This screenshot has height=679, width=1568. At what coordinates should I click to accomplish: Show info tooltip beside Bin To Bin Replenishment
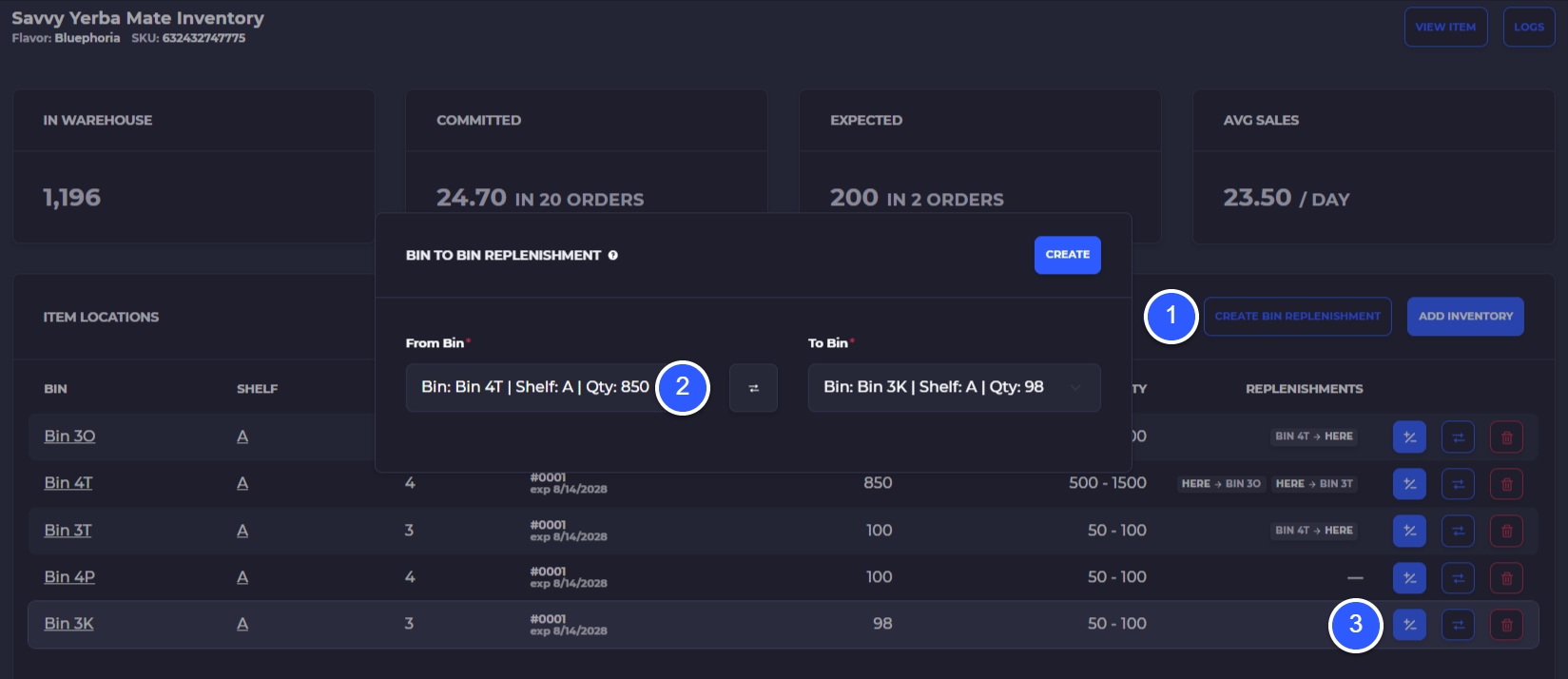pyautogui.click(x=613, y=255)
